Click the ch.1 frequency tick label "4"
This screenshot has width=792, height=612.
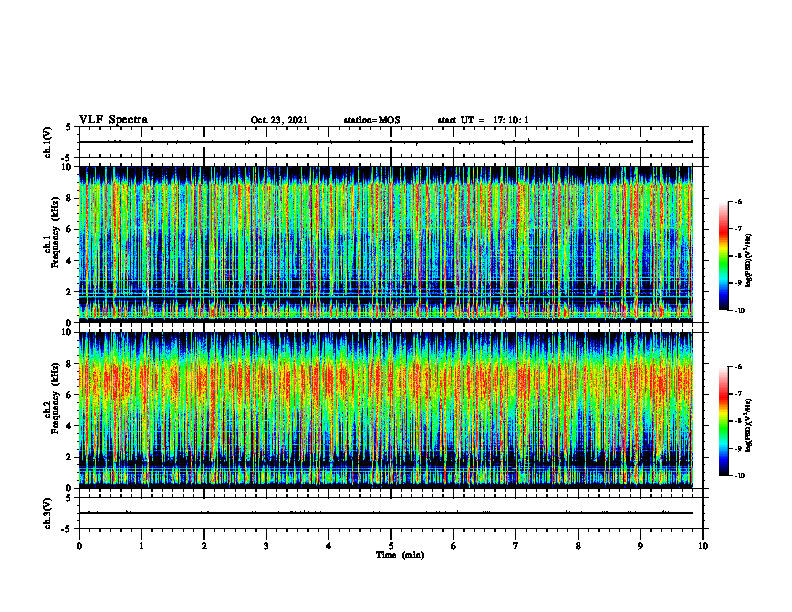tap(70, 261)
